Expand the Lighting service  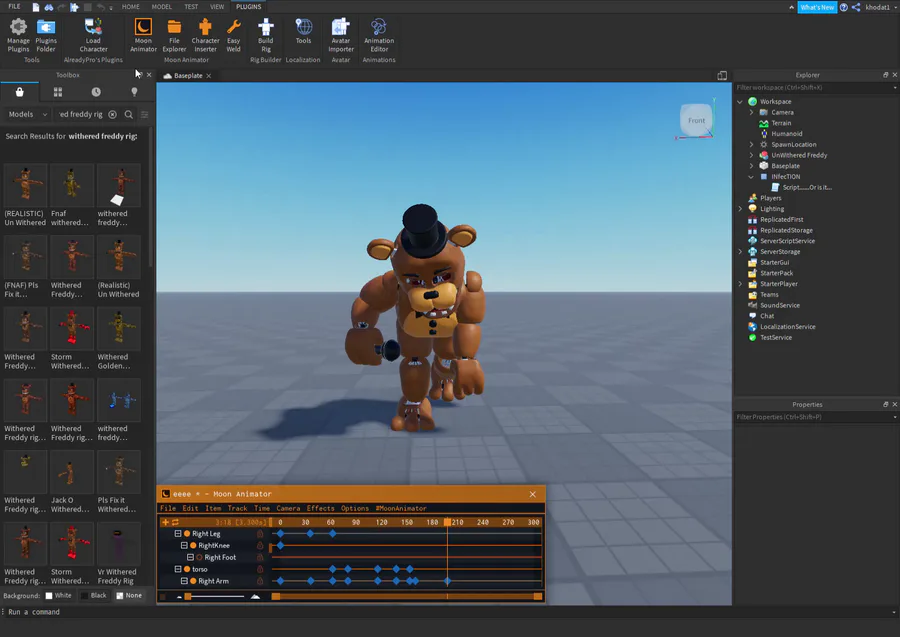[x=740, y=209]
